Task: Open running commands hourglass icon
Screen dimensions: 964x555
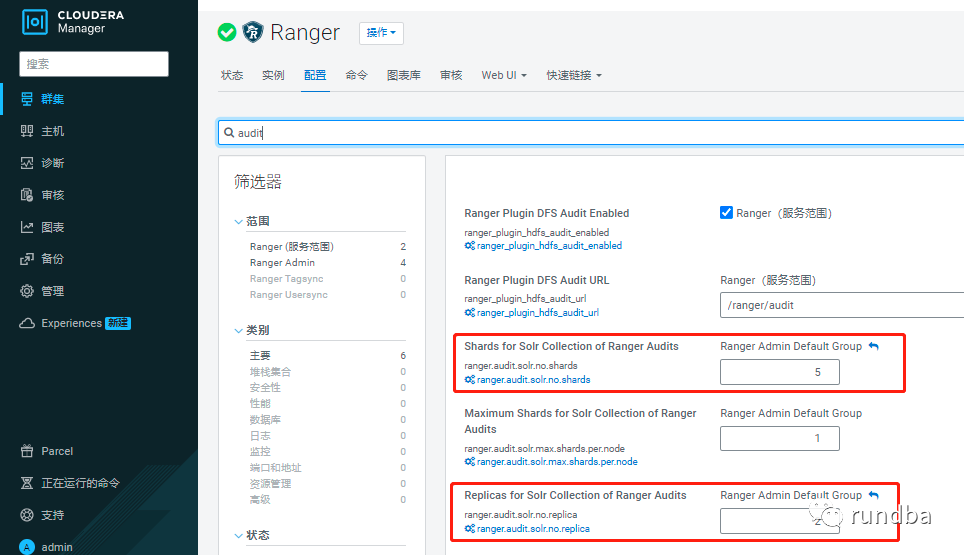Action: pos(26,483)
